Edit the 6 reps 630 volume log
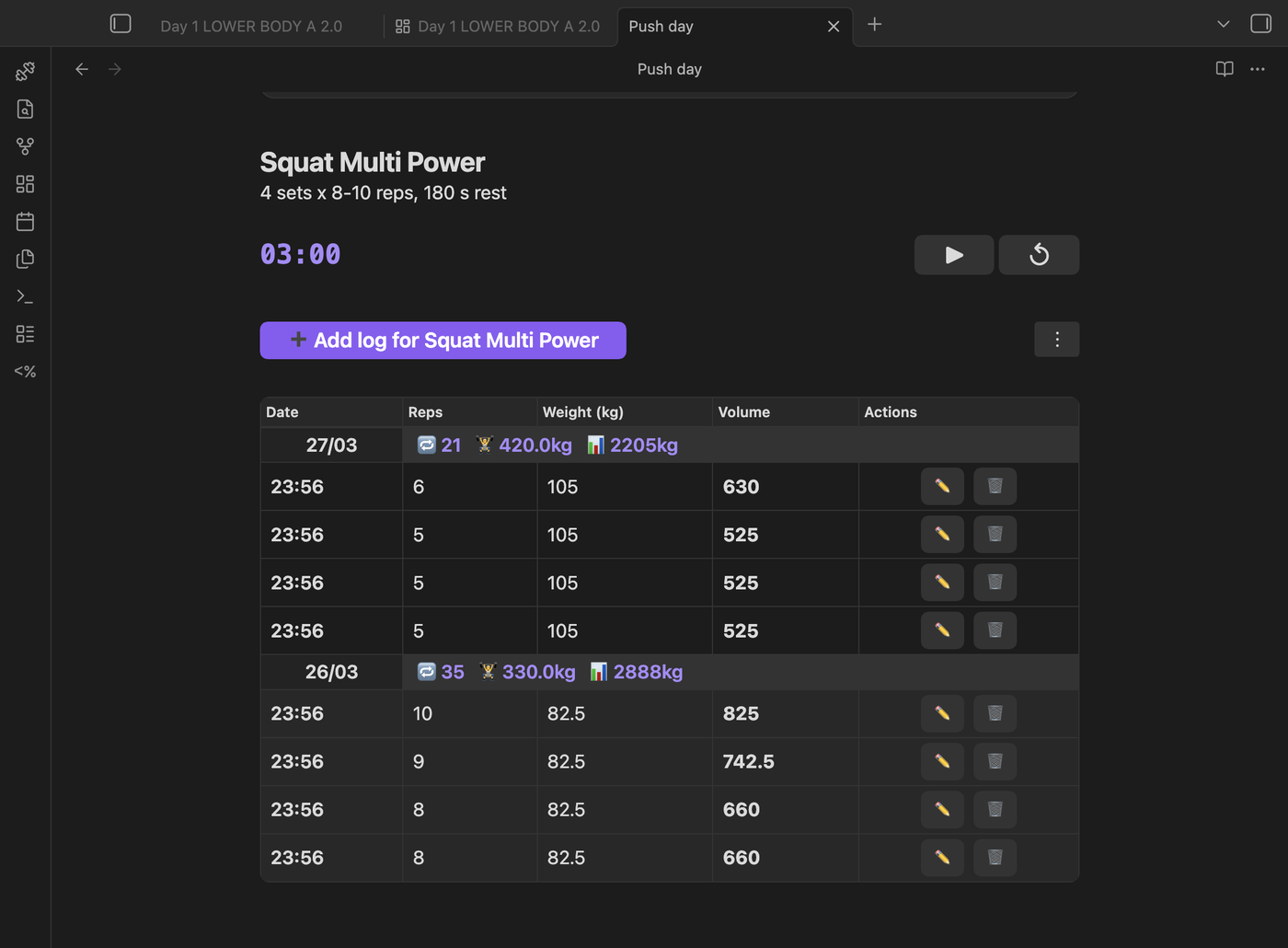This screenshot has height=948, width=1288. [x=942, y=486]
